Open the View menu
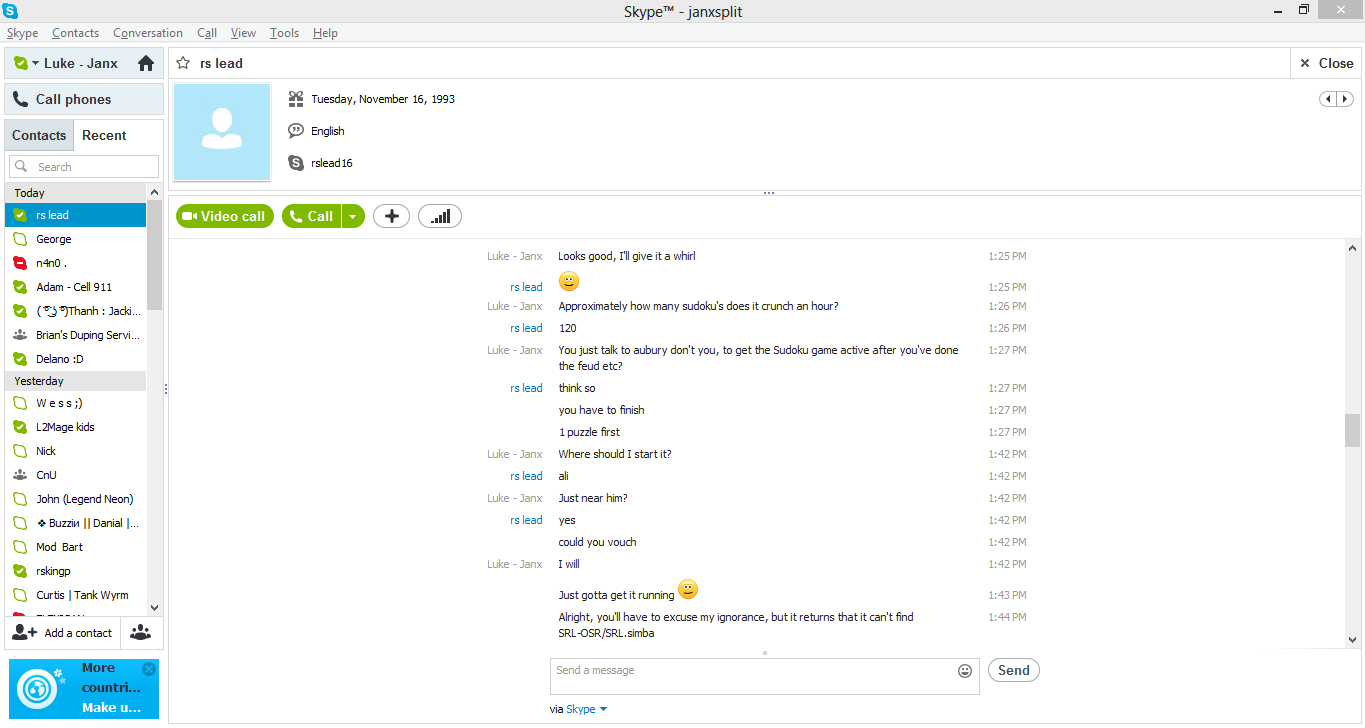 pyautogui.click(x=243, y=33)
